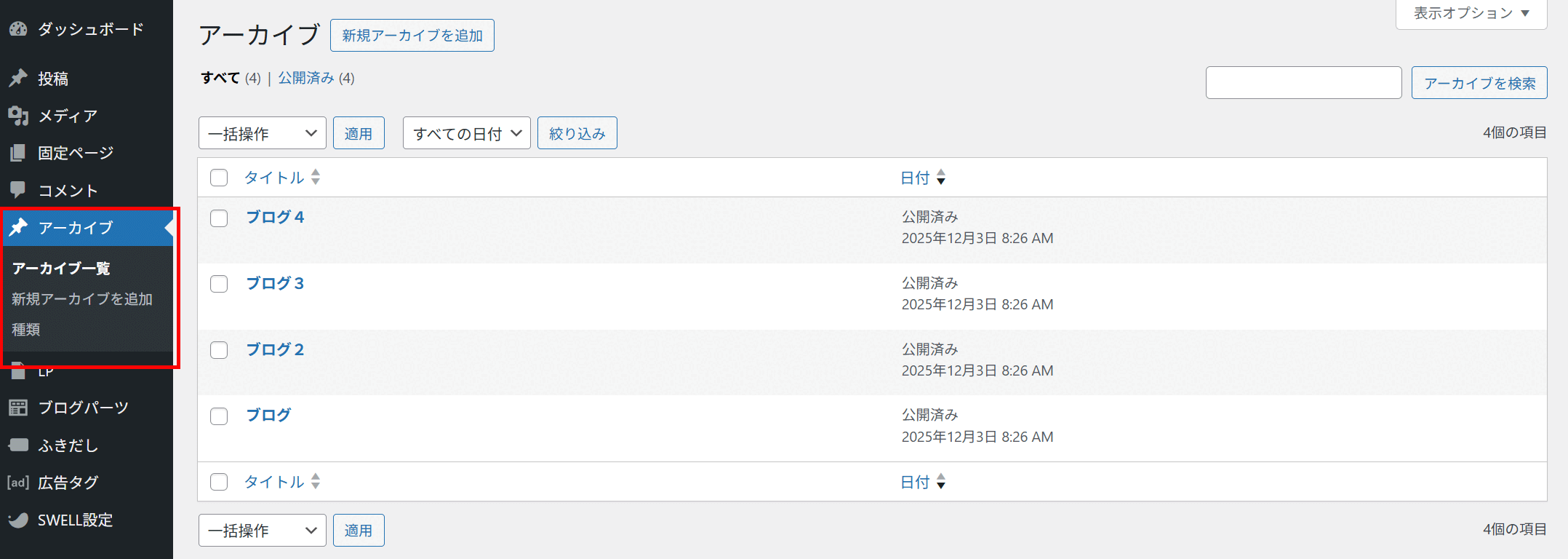Click the コメント speech bubble icon
The height and width of the screenshot is (559, 1568).
pos(18,190)
